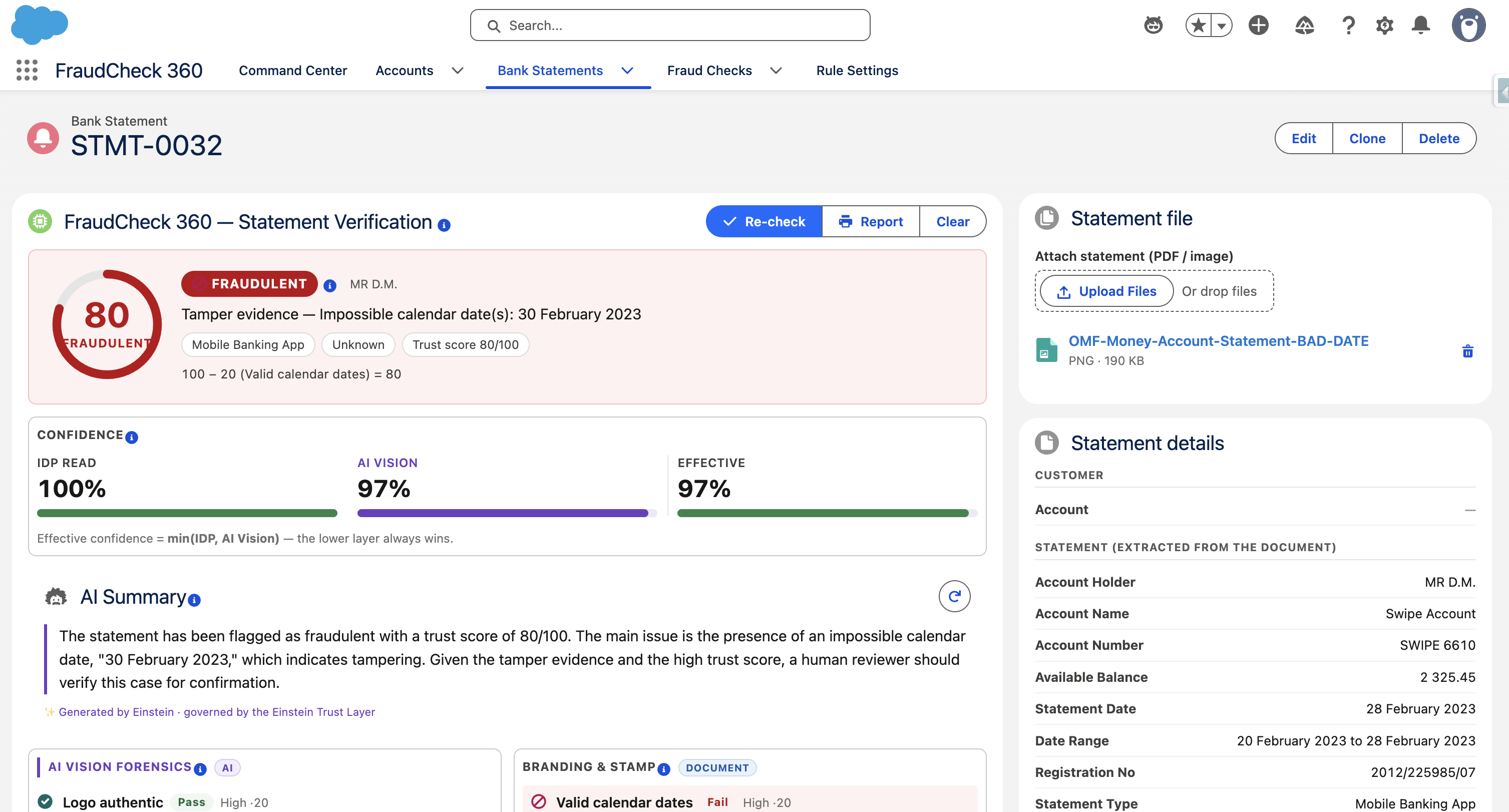The height and width of the screenshot is (812, 1509).
Task: Click the IDP Read 100% progress bar
Action: pos(187,513)
